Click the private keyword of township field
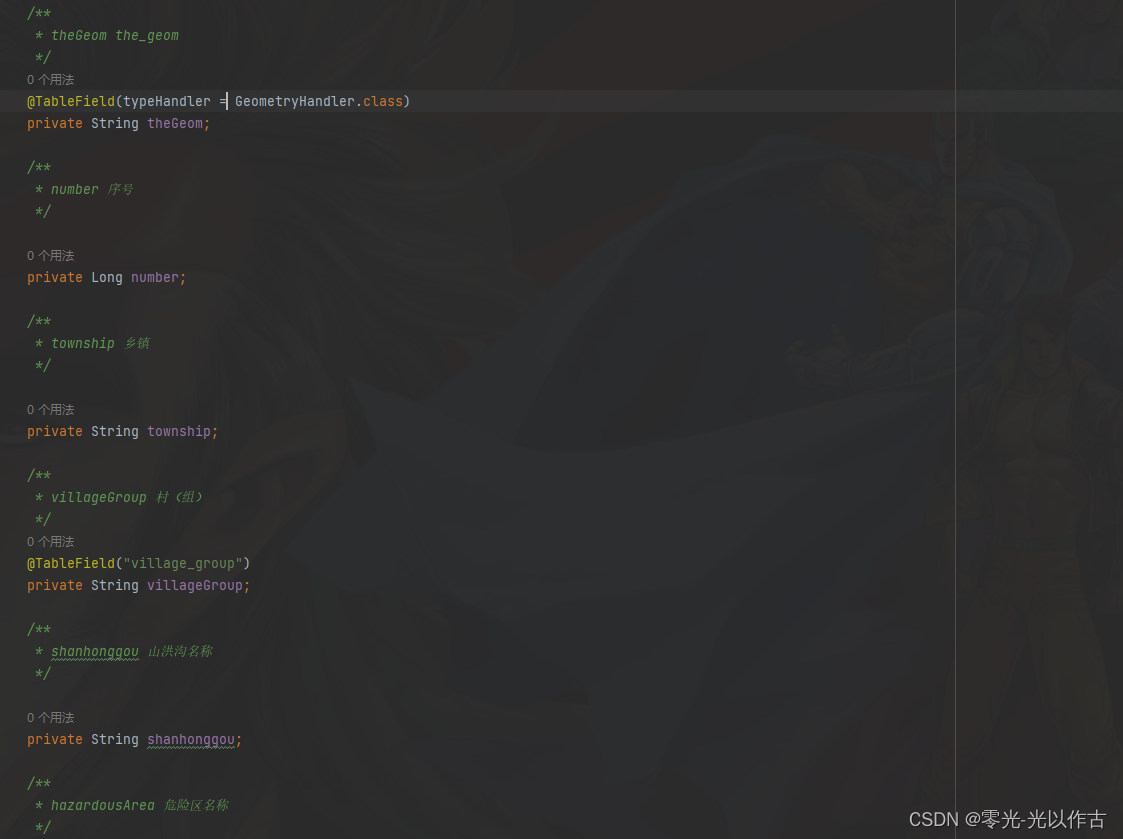 click(55, 431)
